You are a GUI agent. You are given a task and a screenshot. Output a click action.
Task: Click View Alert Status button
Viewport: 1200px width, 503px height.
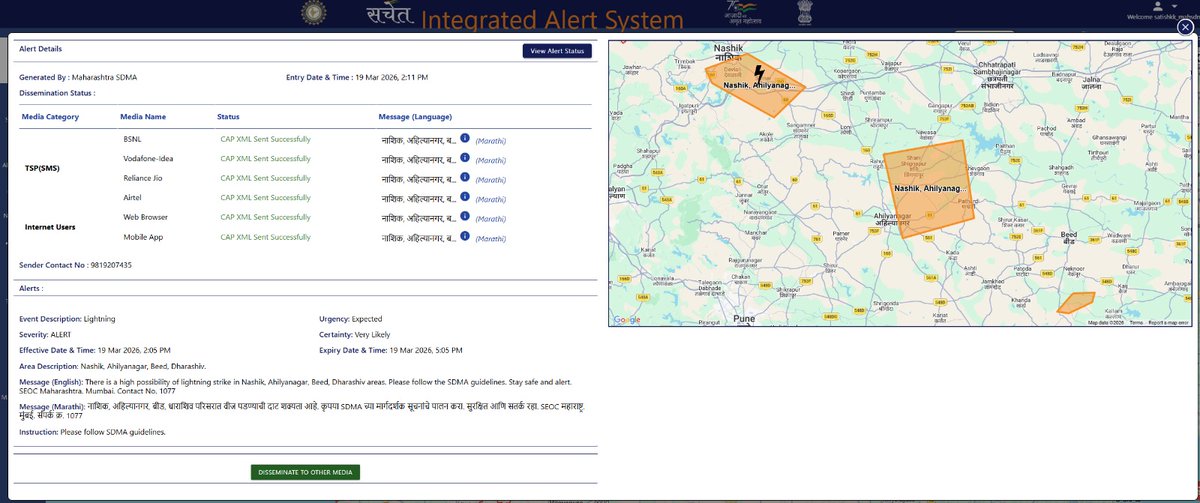[557, 51]
